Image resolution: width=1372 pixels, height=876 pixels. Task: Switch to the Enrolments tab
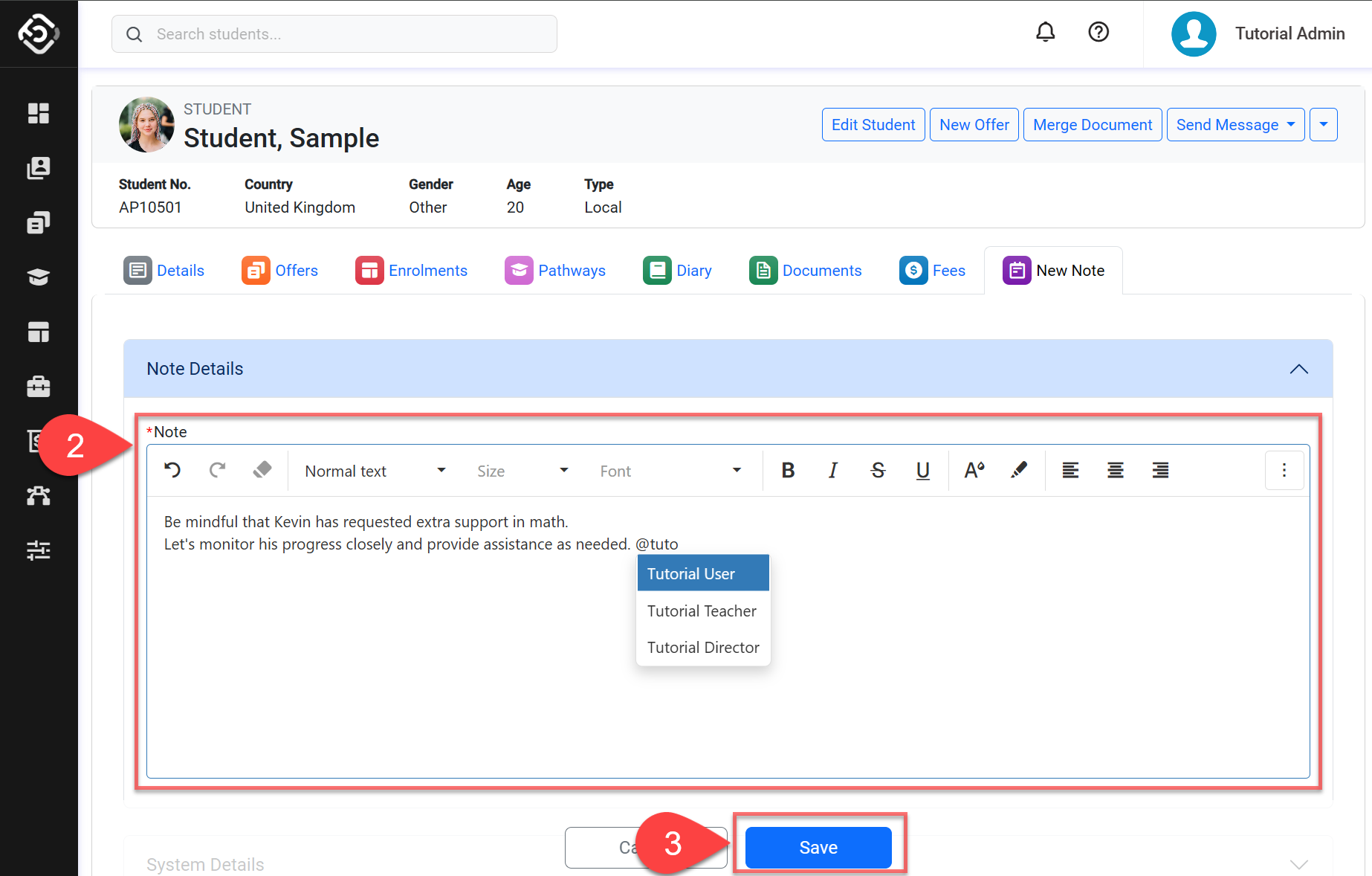412,271
